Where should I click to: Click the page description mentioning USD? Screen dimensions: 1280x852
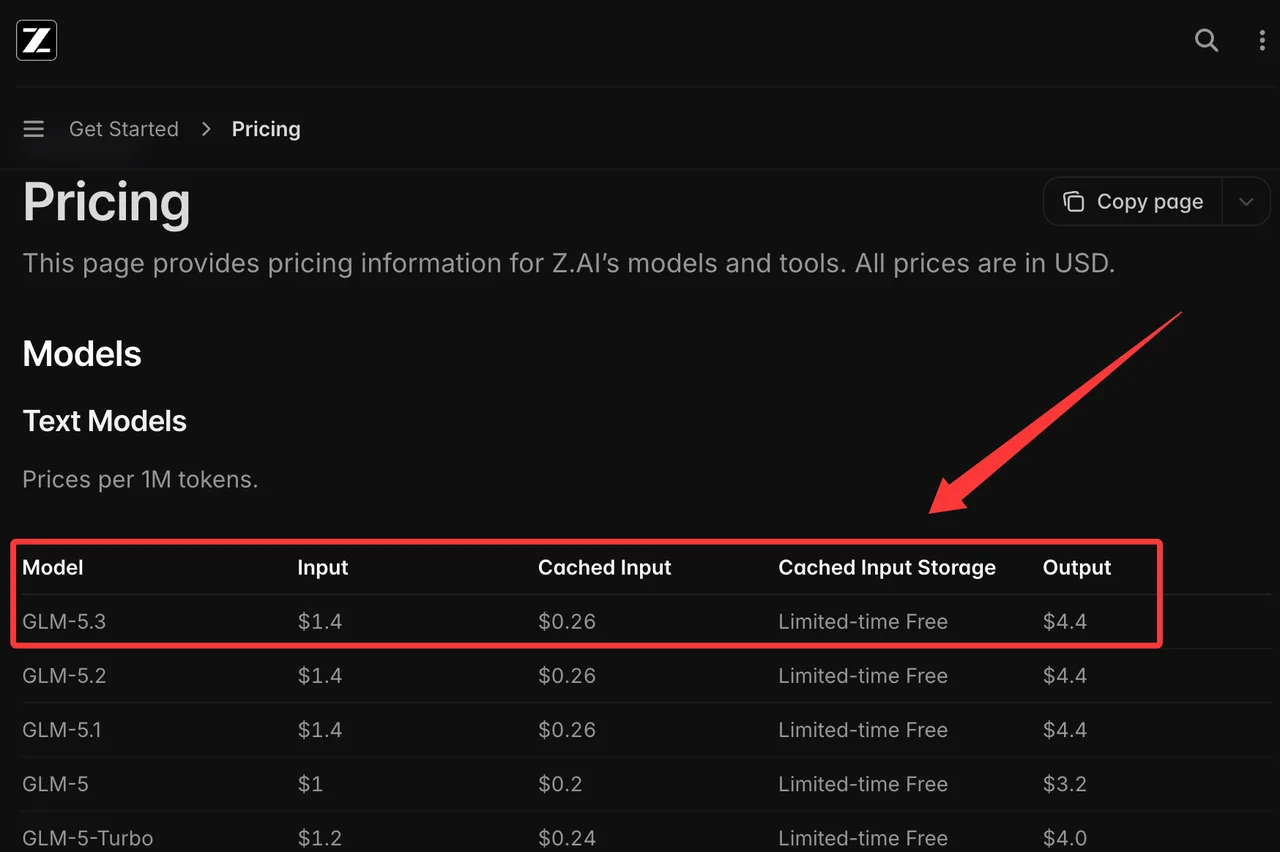568,264
